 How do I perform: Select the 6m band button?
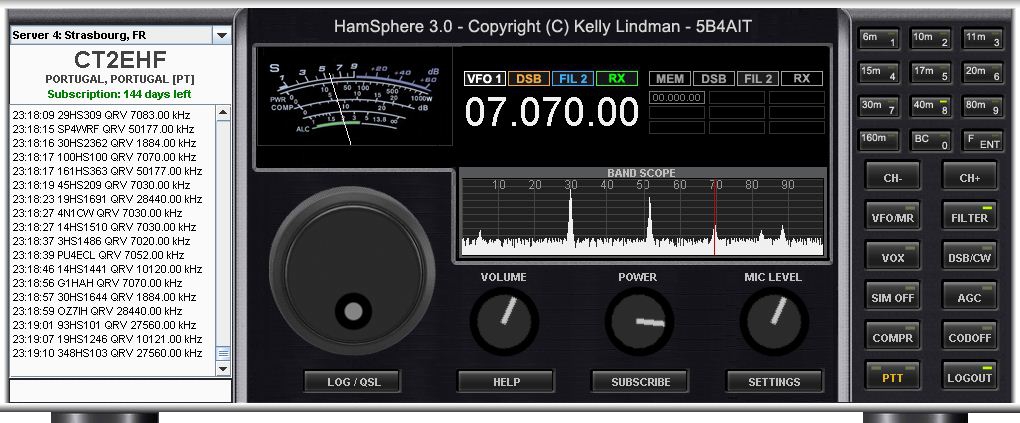click(x=878, y=39)
